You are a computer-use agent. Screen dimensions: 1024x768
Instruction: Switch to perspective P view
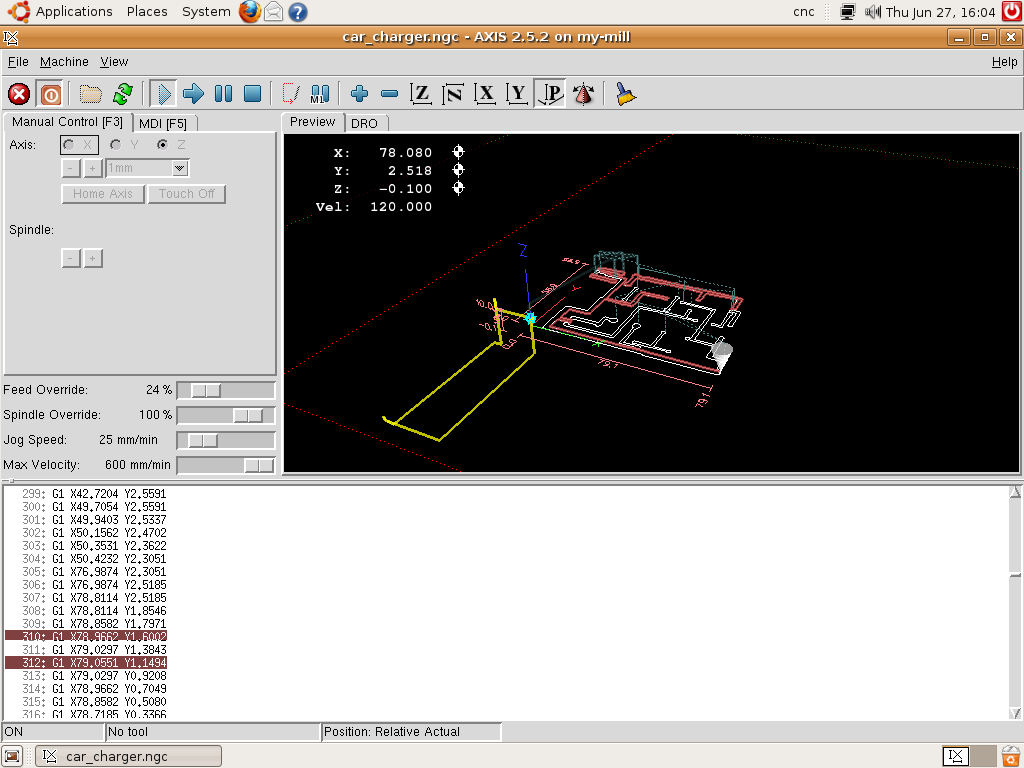tap(550, 94)
